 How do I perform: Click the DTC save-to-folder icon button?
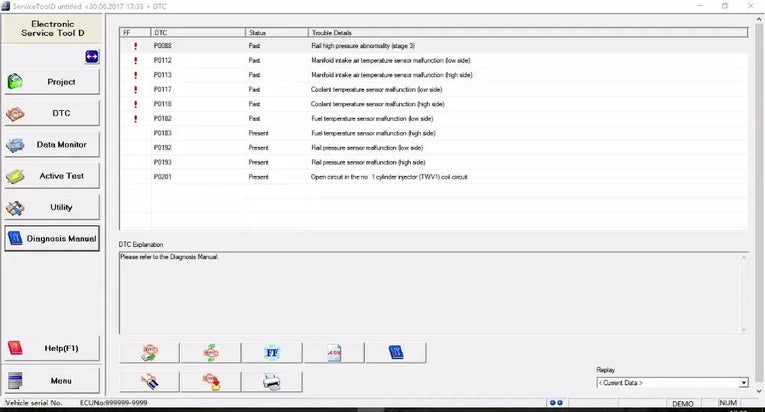(x=211, y=381)
